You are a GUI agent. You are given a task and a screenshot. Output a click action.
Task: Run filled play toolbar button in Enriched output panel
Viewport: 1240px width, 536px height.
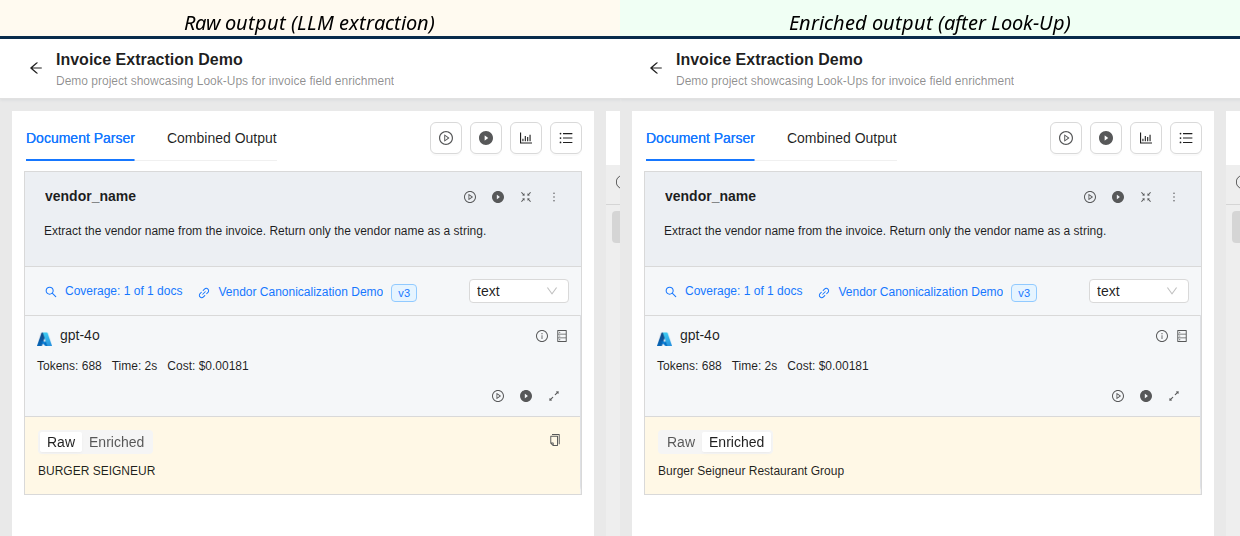click(1106, 138)
